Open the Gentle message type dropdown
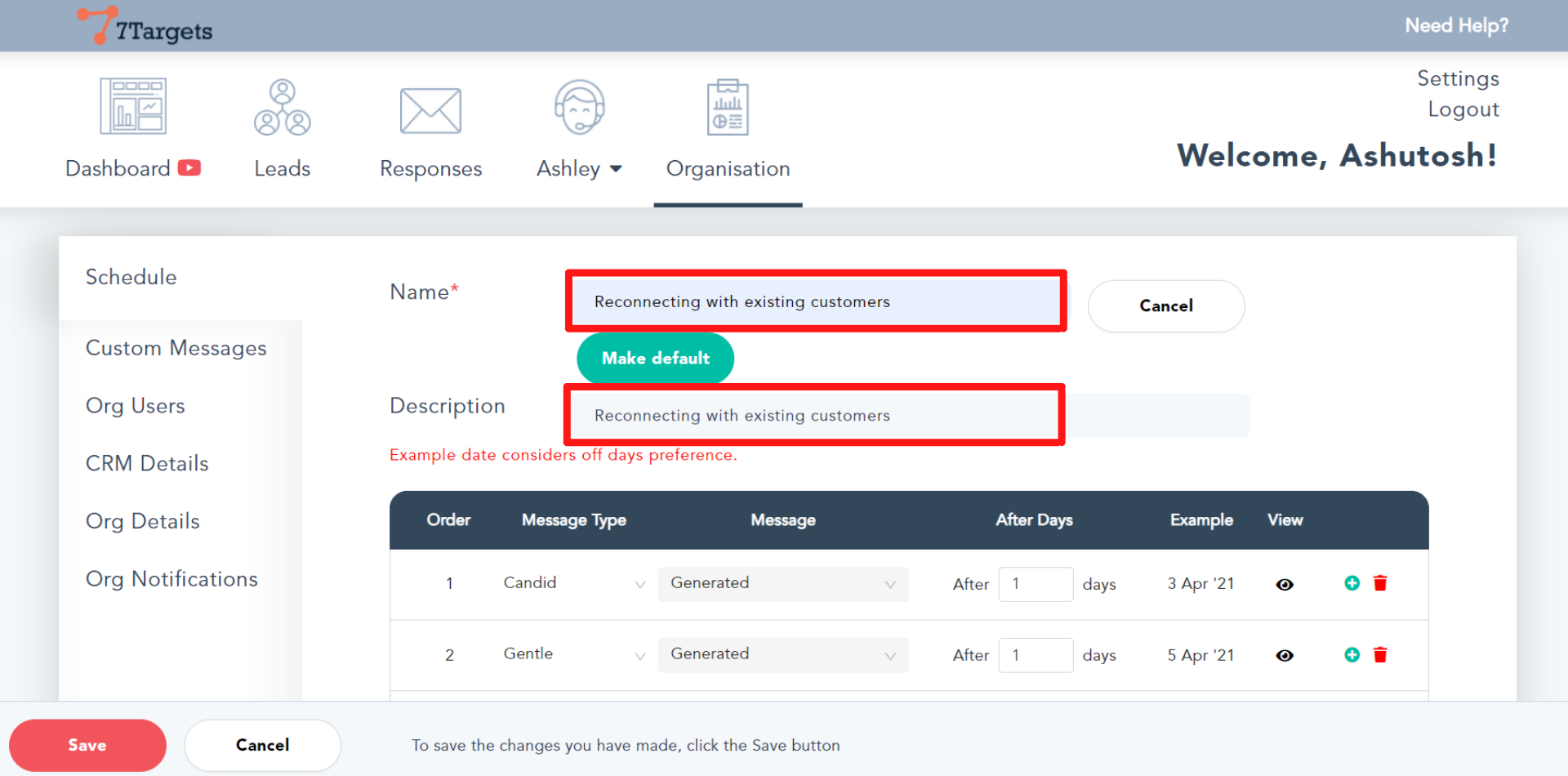 point(573,654)
